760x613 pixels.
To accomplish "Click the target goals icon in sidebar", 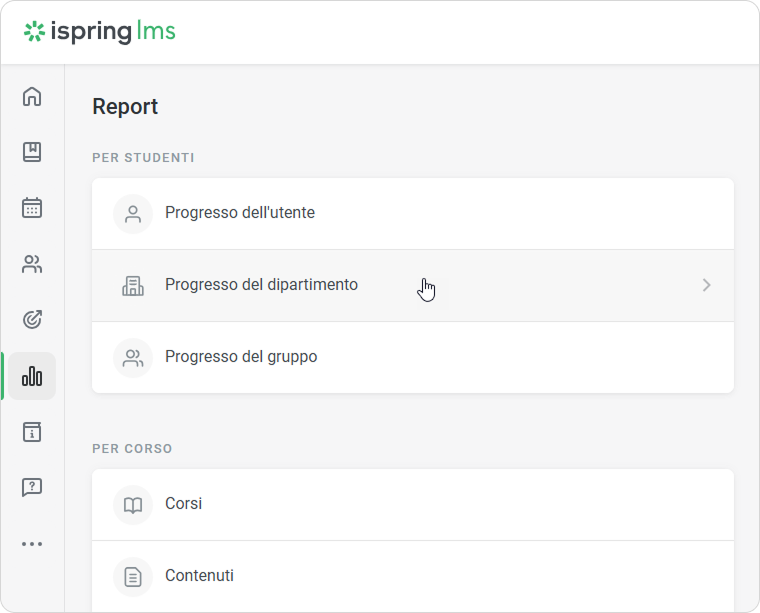I will click(32, 320).
